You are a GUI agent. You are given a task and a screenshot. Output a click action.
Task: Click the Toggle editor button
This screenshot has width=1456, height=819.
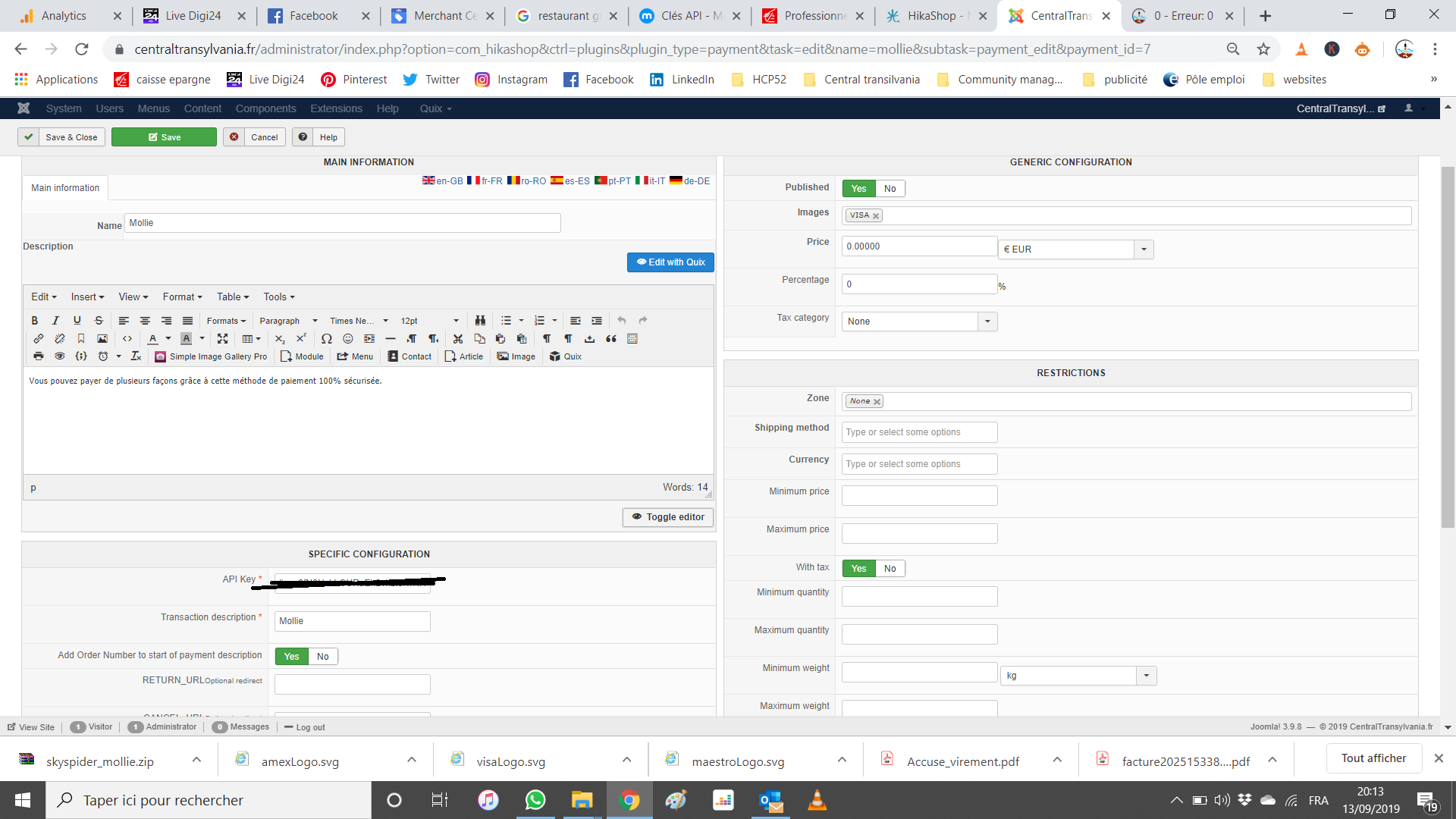coord(667,517)
